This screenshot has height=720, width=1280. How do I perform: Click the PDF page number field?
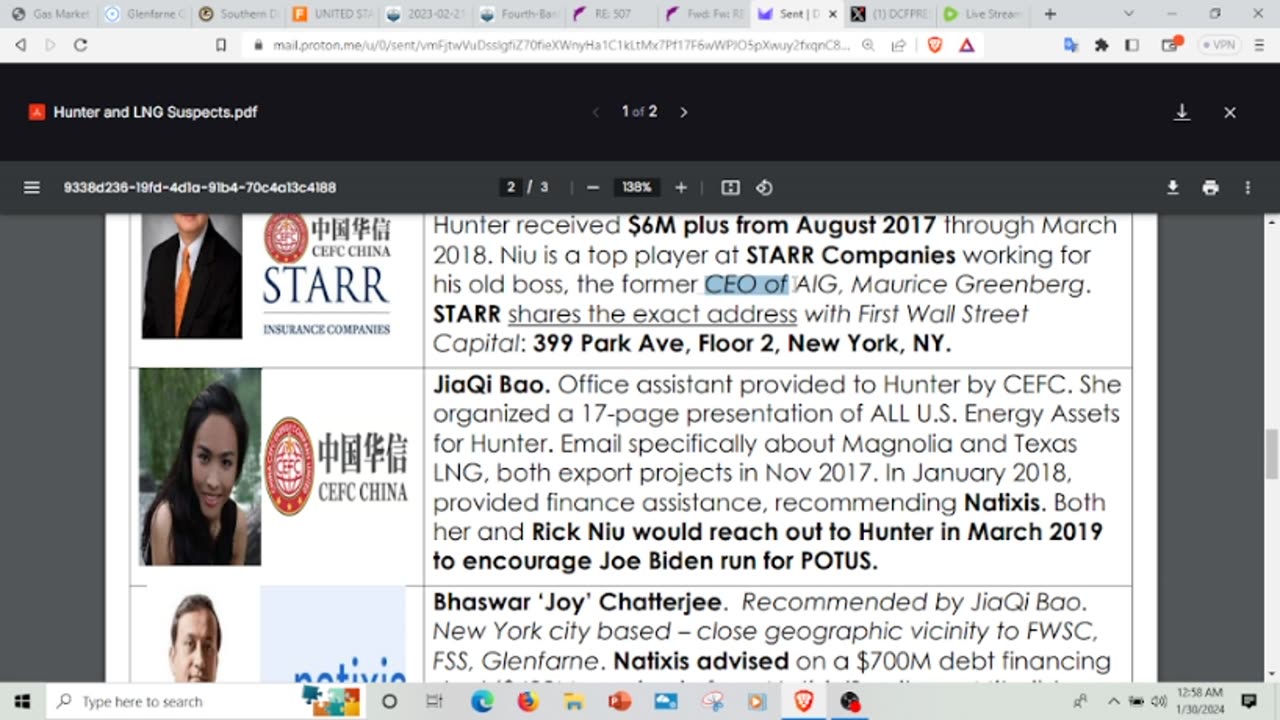click(x=511, y=187)
